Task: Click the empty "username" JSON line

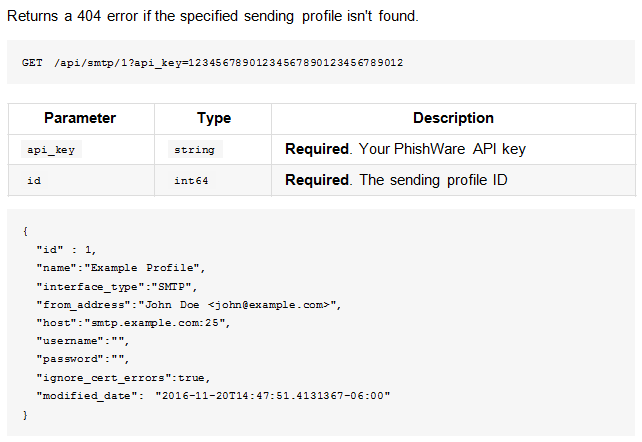Action: (x=83, y=341)
